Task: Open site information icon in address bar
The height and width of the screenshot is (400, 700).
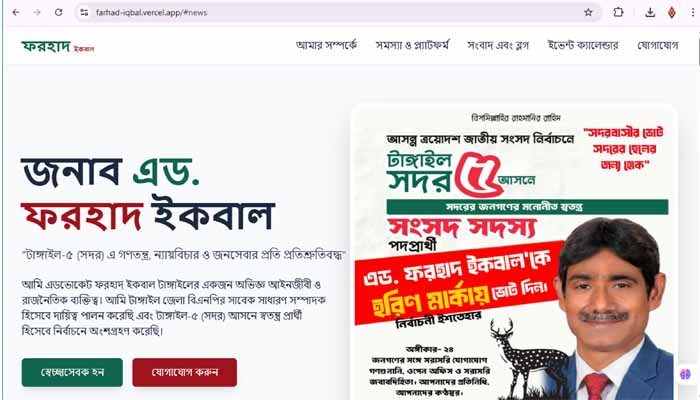Action: coord(84,12)
